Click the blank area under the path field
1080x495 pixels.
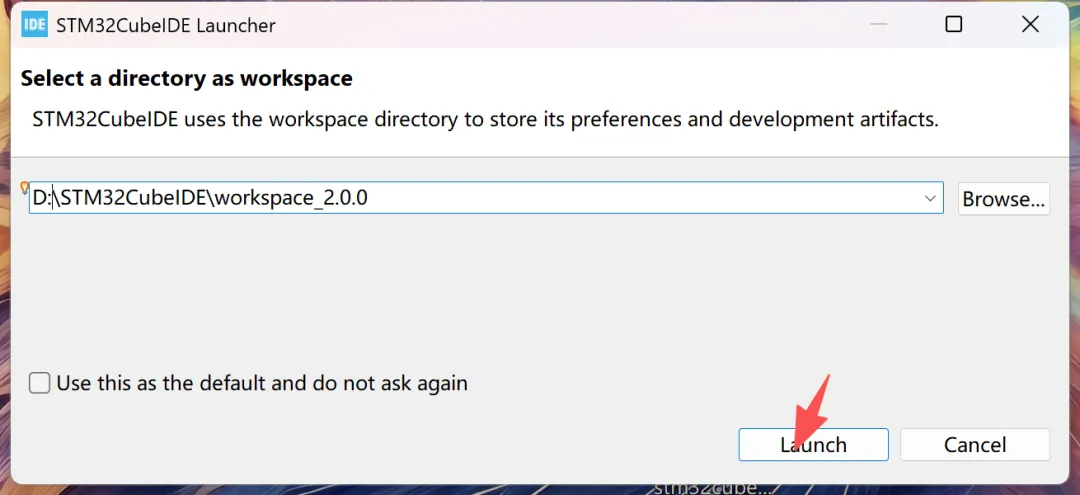click(x=480, y=290)
